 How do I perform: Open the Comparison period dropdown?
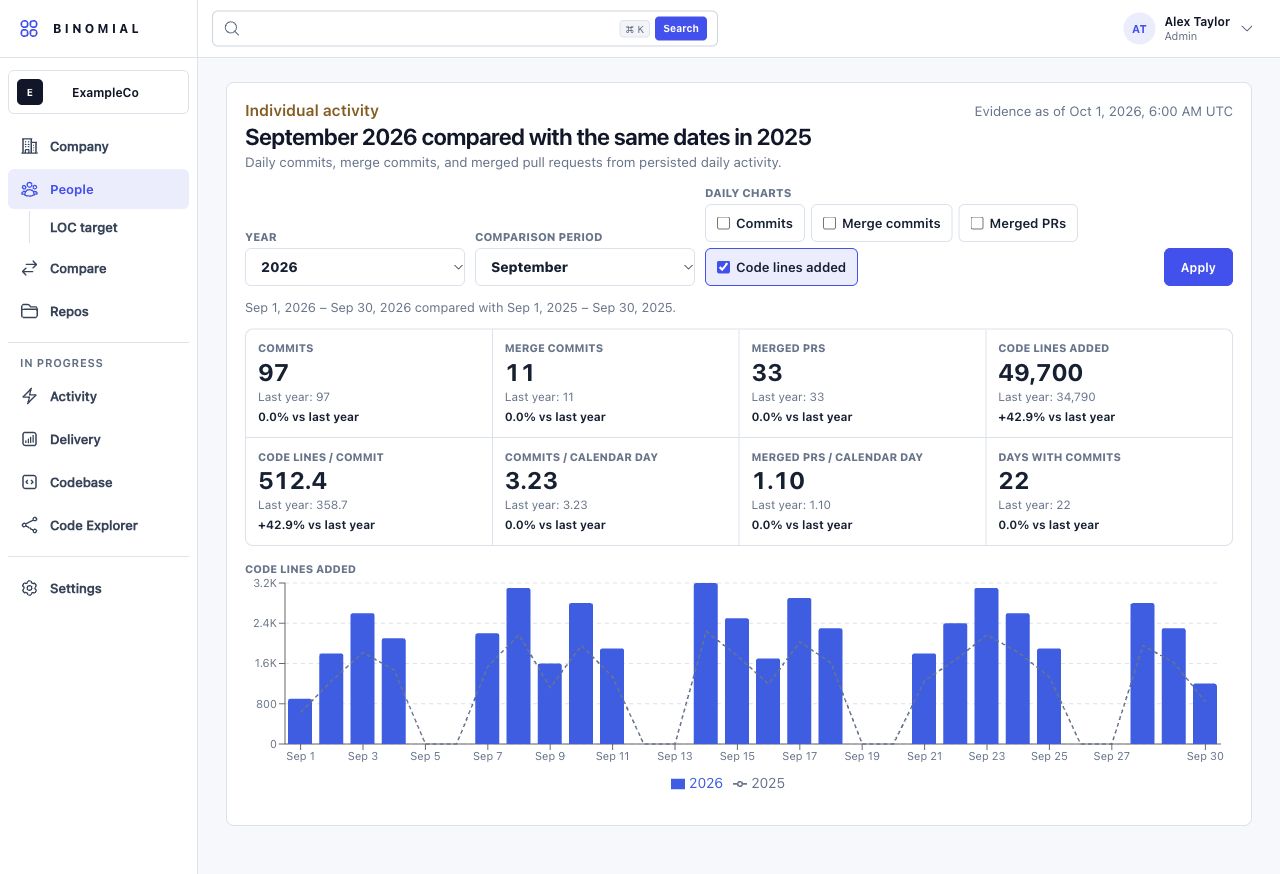pyautogui.click(x=585, y=267)
